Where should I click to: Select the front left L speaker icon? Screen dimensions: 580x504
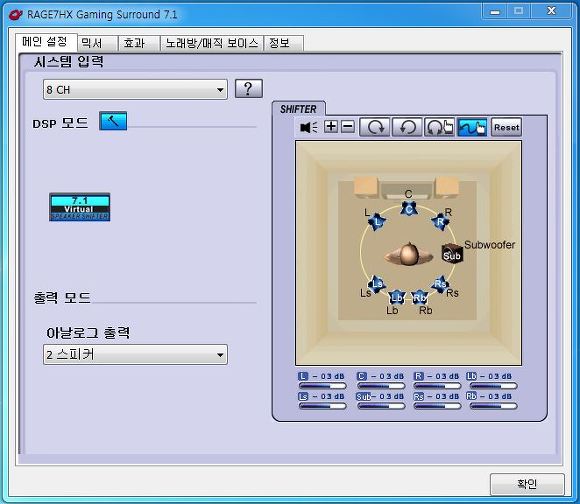[377, 222]
